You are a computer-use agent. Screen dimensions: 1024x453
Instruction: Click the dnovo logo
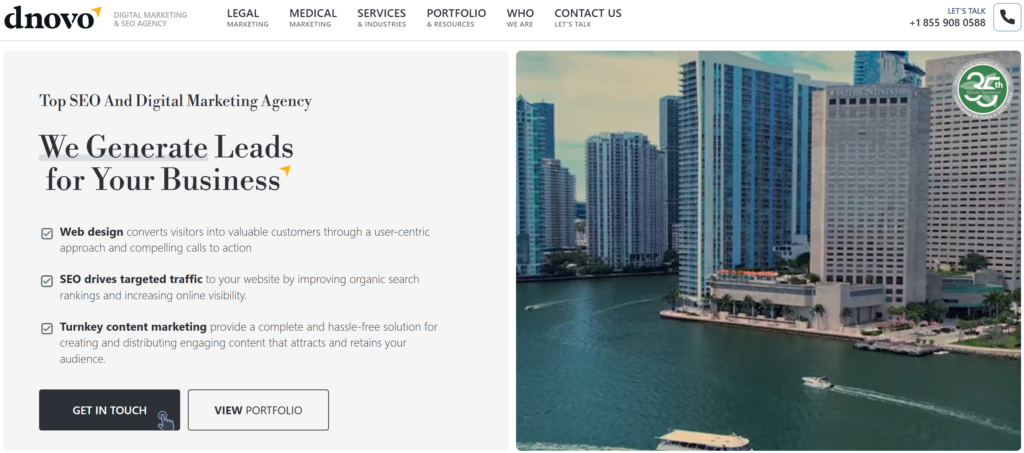point(52,18)
